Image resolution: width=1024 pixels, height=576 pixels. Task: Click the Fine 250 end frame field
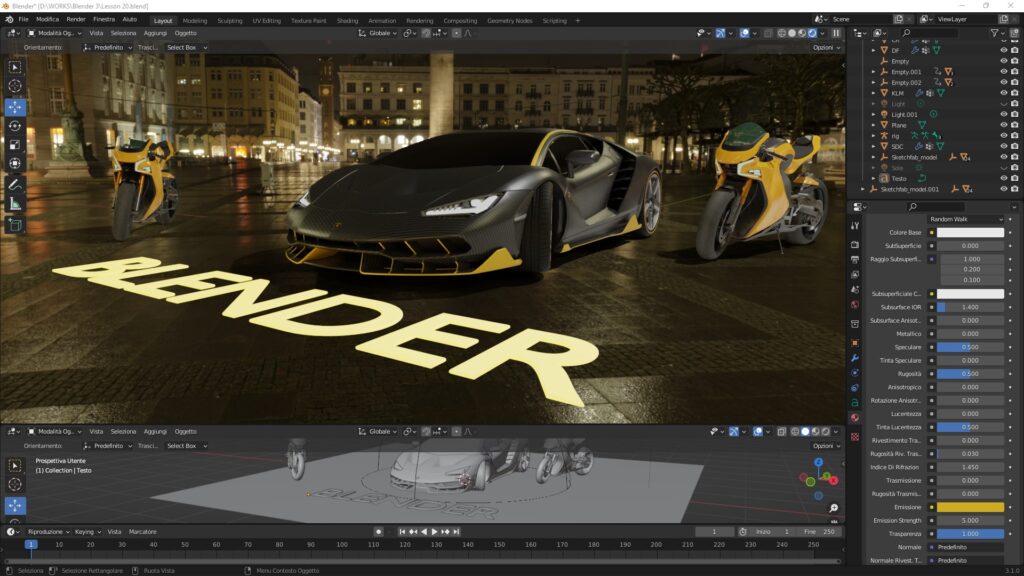[x=819, y=532]
